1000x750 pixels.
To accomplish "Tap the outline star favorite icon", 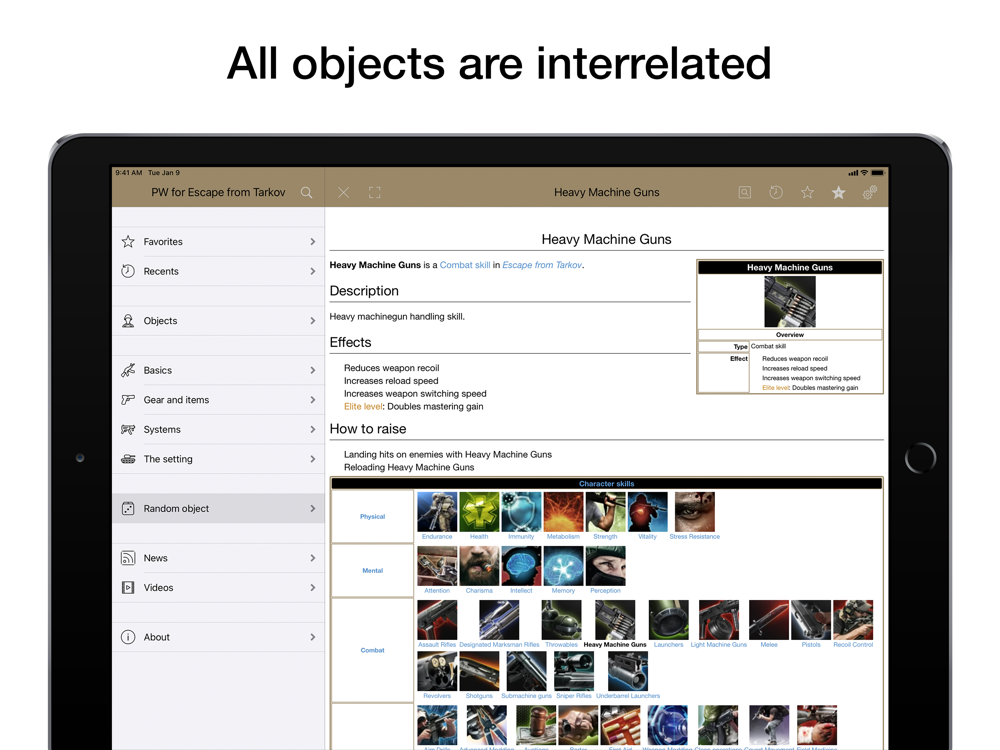I will [807, 192].
